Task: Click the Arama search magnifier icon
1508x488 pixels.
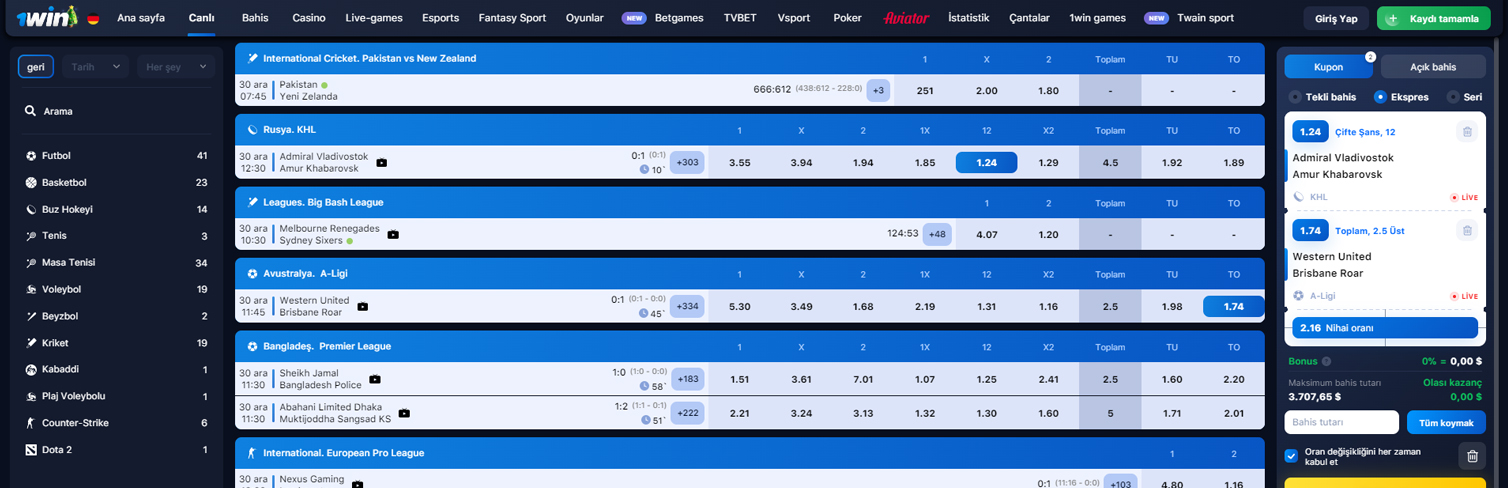Action: point(31,111)
